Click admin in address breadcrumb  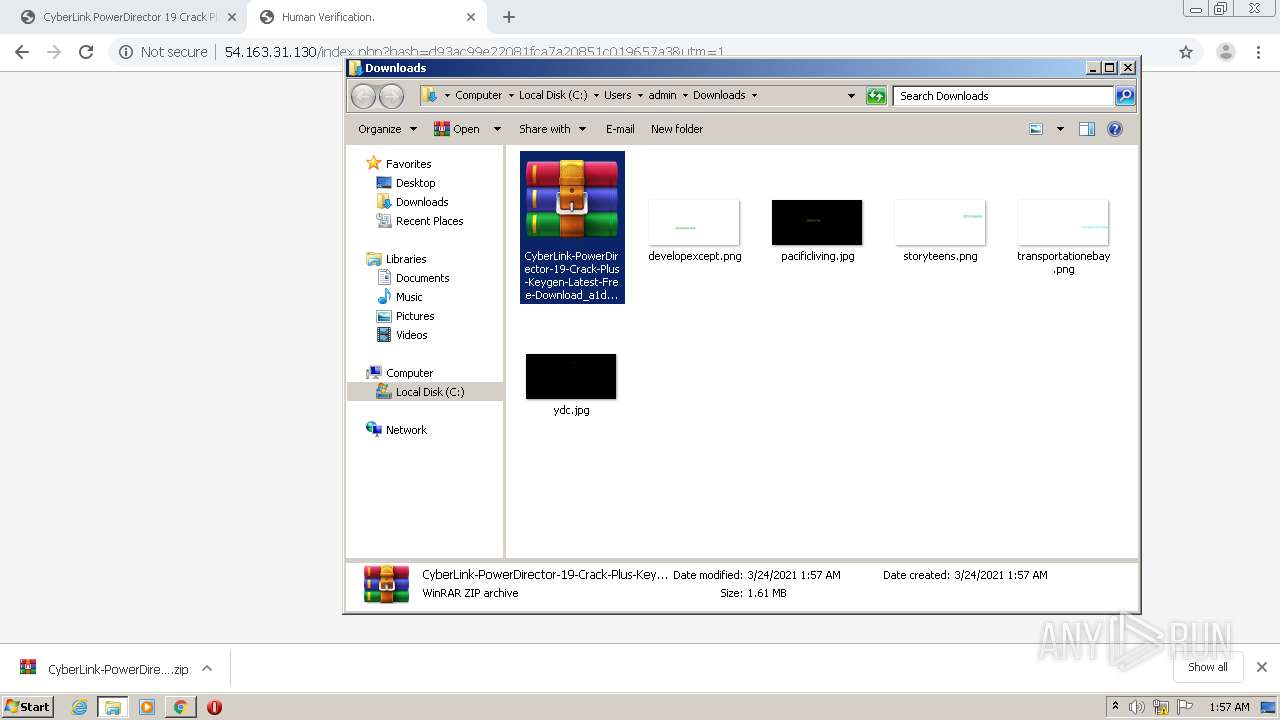[662, 96]
